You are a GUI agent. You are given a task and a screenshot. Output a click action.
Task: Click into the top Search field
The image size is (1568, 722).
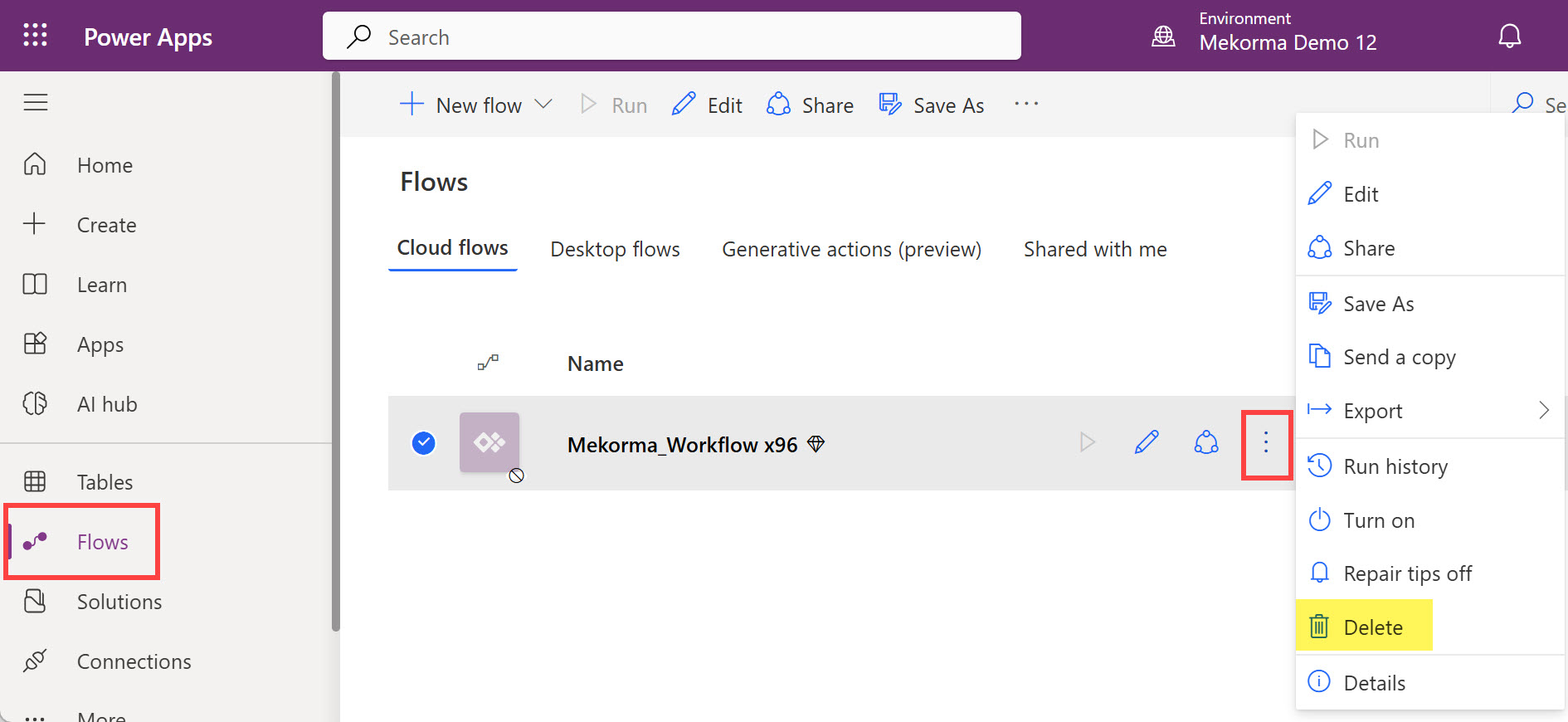[672, 37]
